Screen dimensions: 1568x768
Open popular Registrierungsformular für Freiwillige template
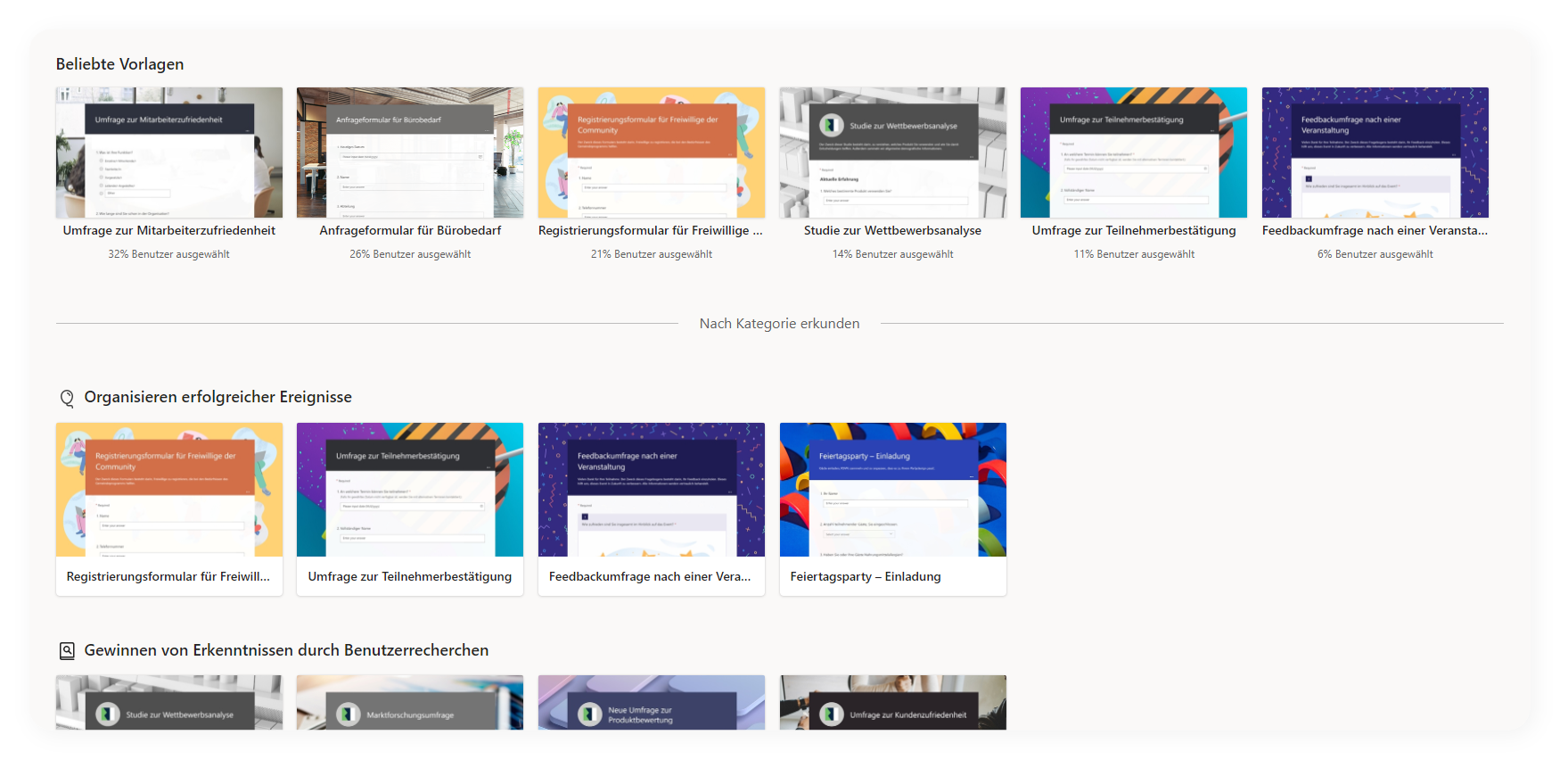651,153
